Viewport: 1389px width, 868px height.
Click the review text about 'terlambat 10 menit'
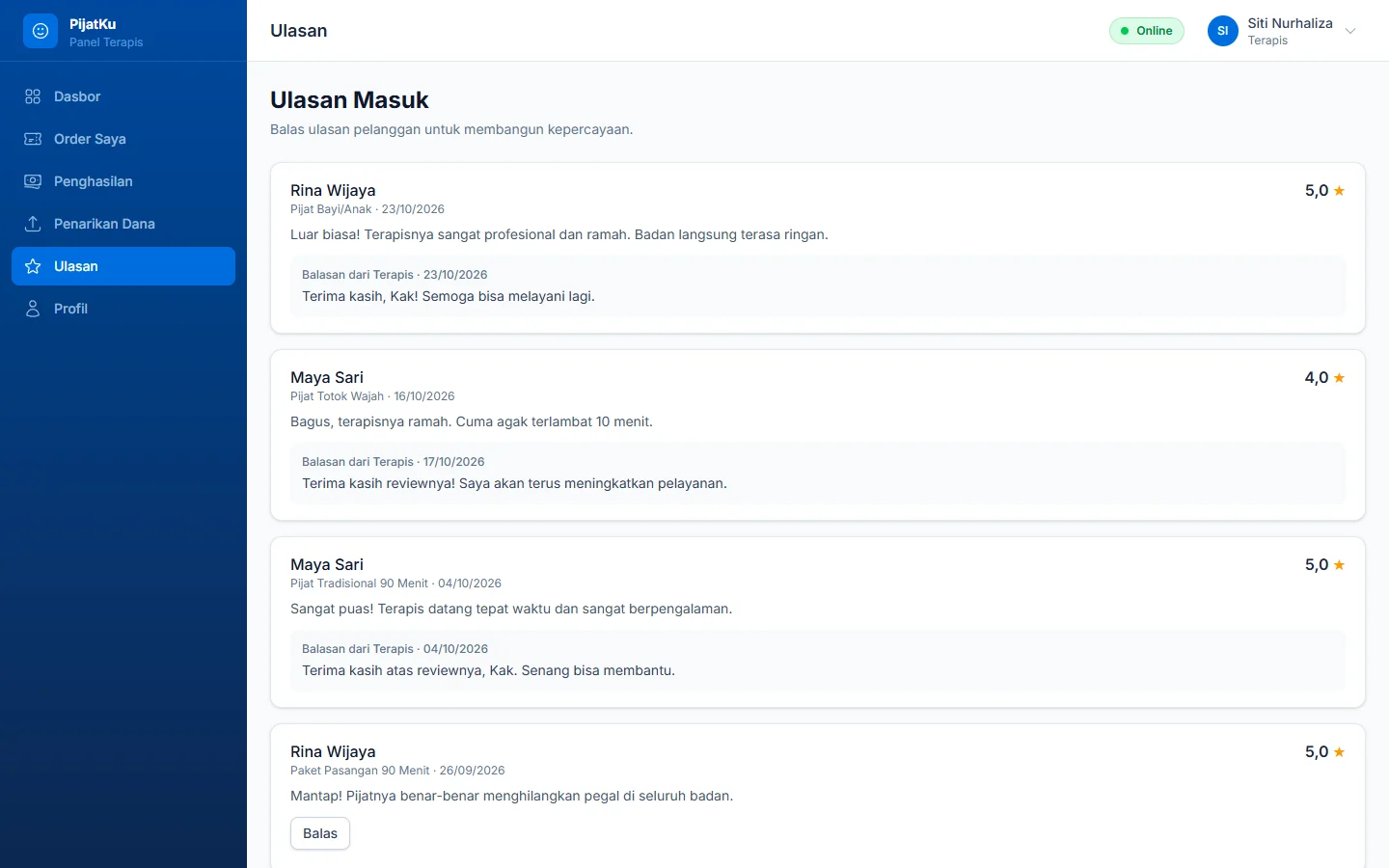(472, 421)
